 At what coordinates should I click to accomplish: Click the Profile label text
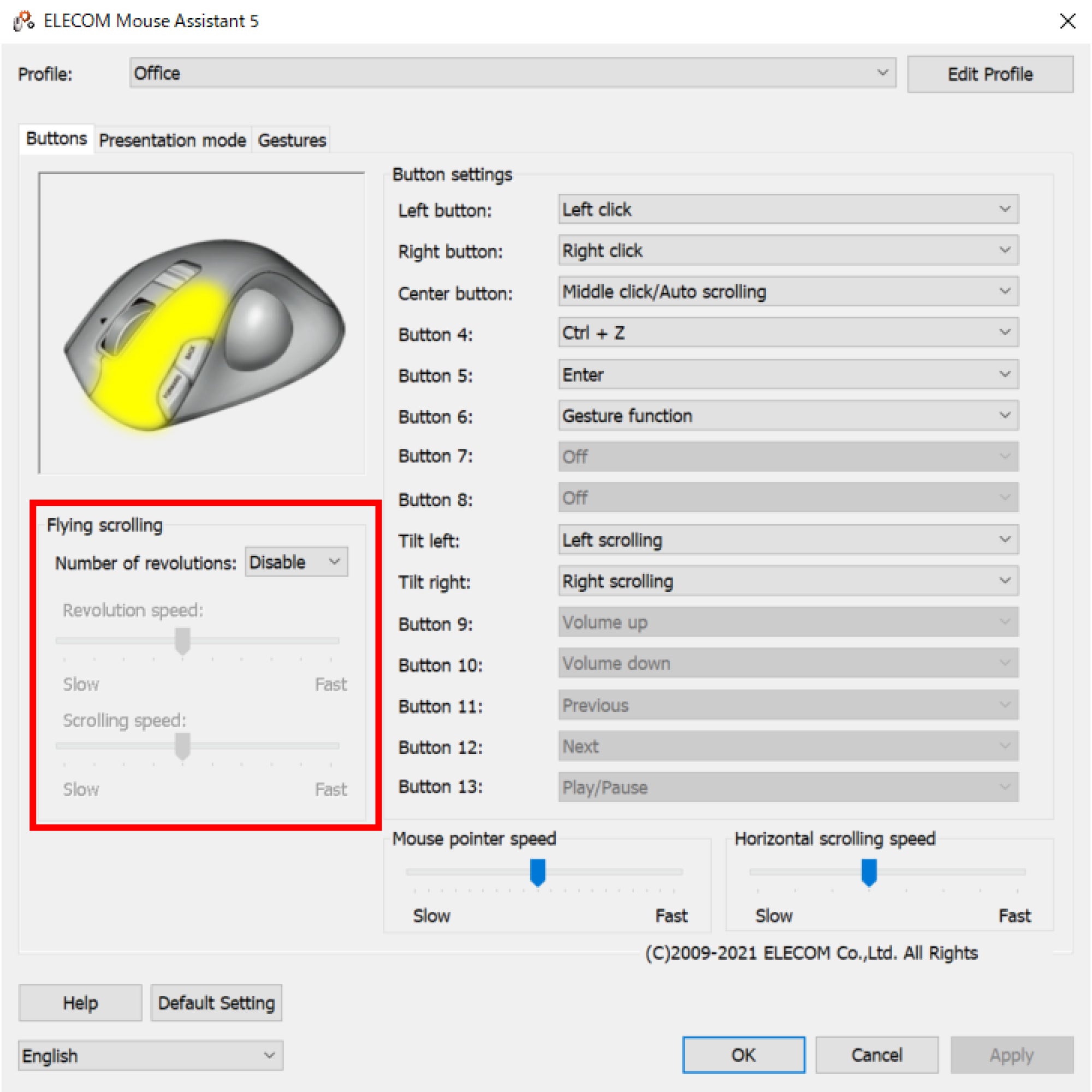45,74
